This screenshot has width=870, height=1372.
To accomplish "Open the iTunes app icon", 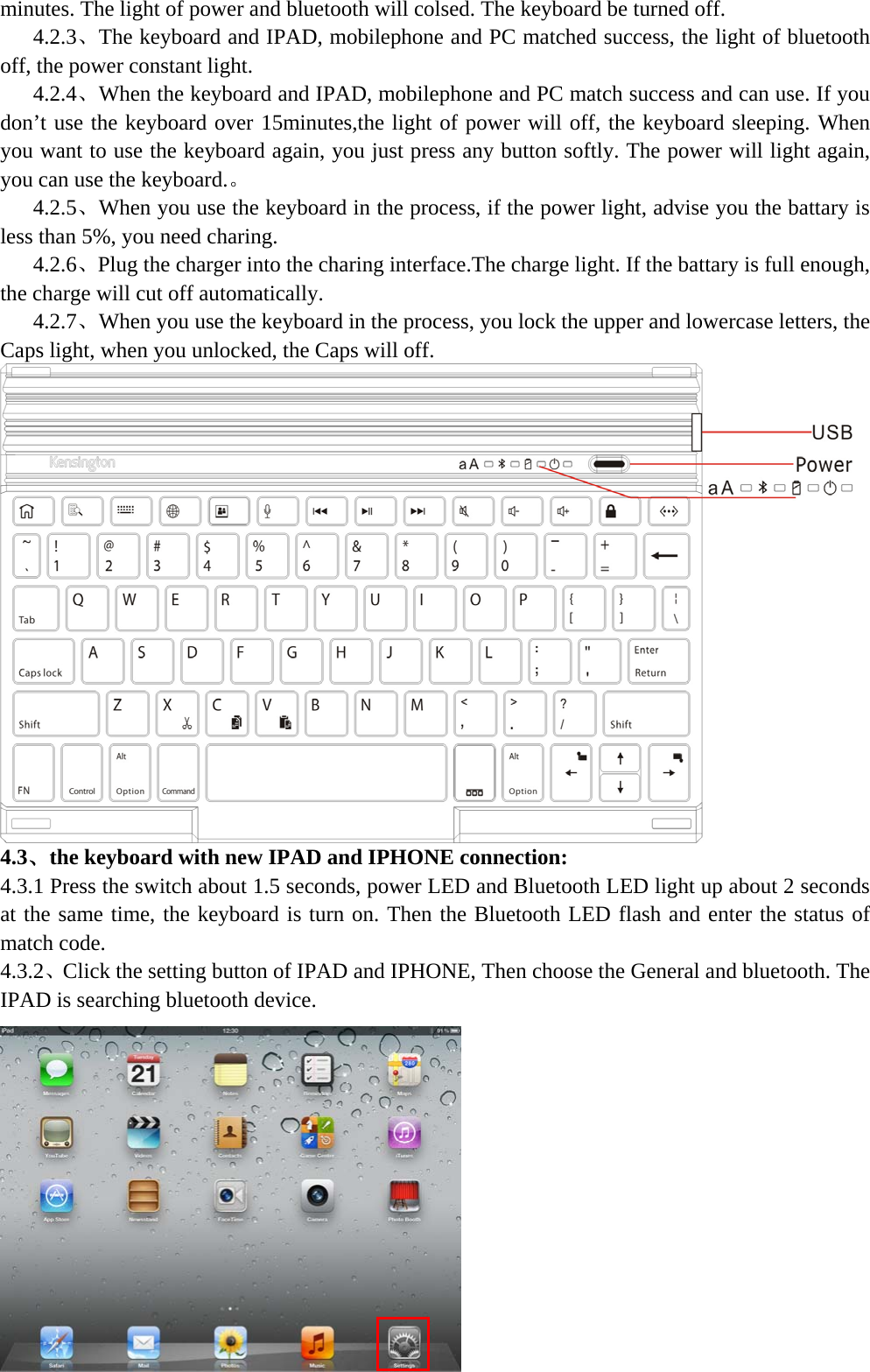I will click(x=404, y=1133).
